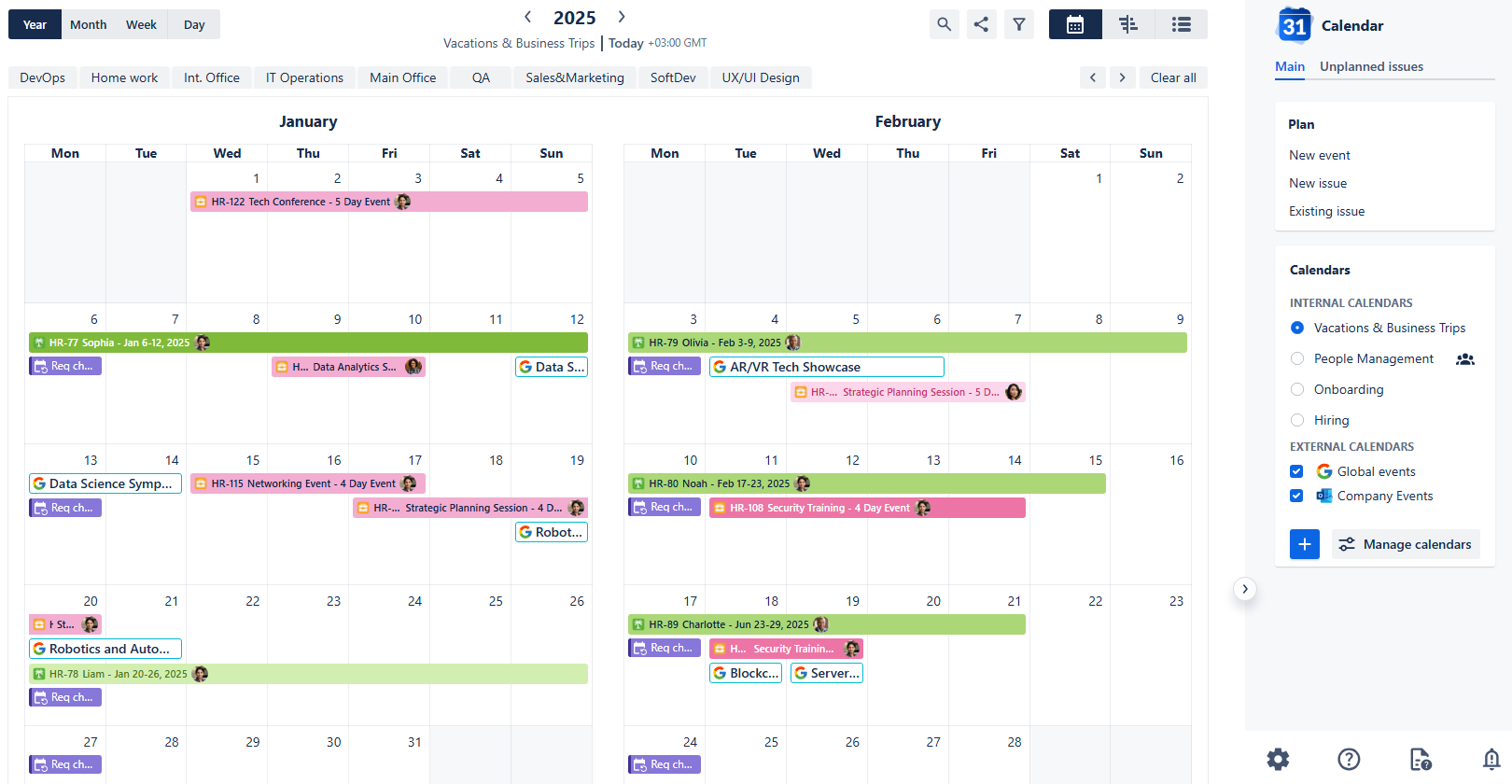Click the share calendar icon

click(x=981, y=24)
